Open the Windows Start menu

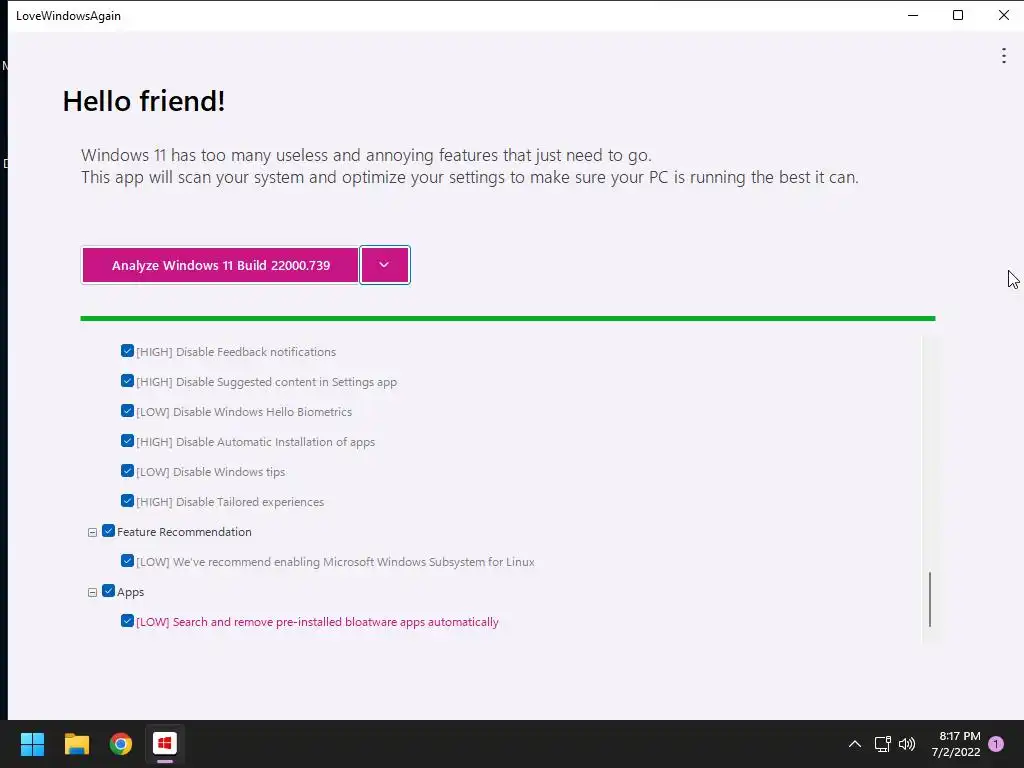[x=32, y=744]
